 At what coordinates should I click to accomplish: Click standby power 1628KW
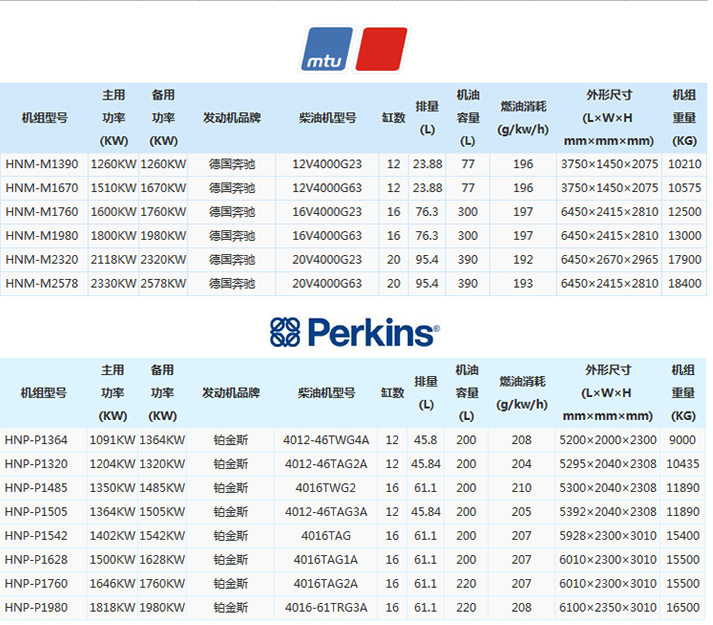point(162,559)
